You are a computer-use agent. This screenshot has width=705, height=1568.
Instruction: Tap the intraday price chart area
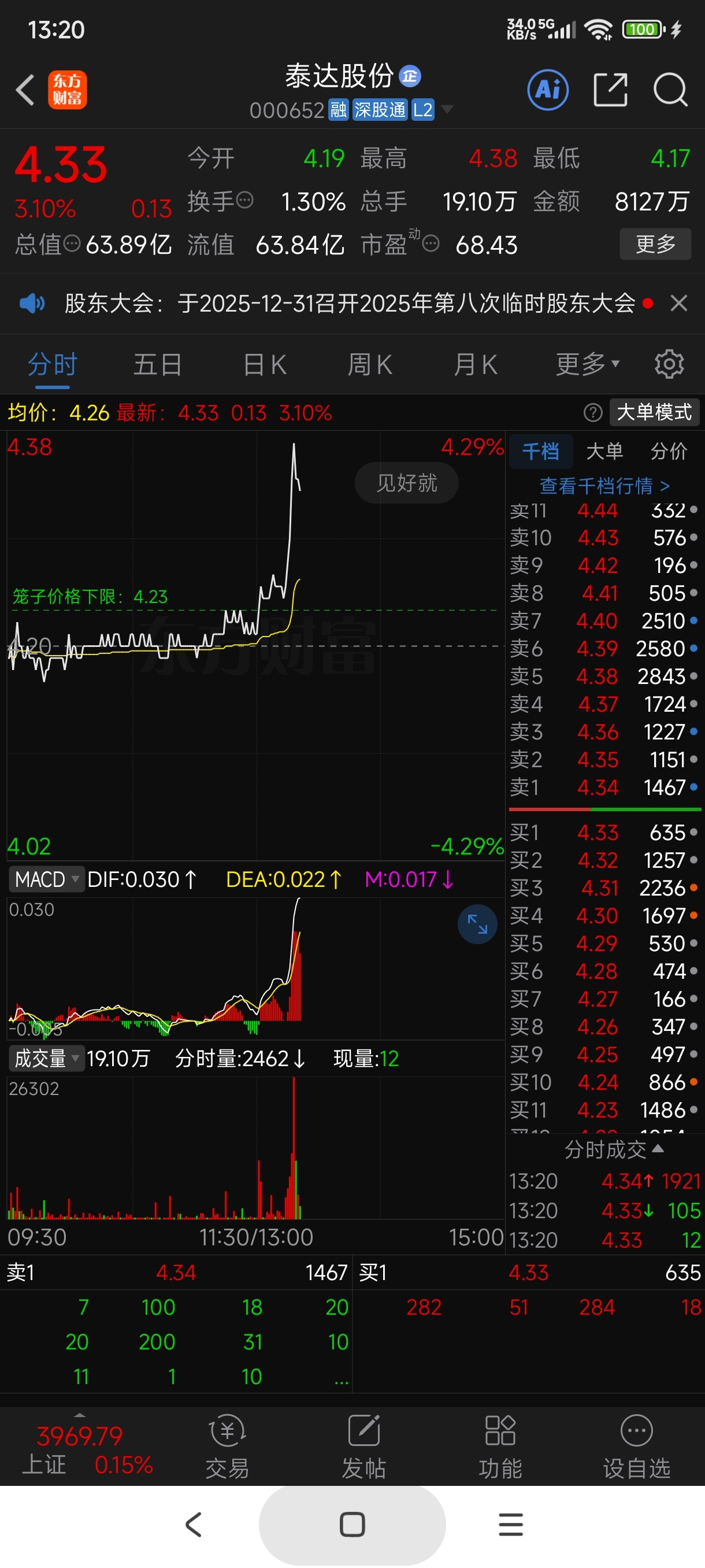click(x=255, y=645)
